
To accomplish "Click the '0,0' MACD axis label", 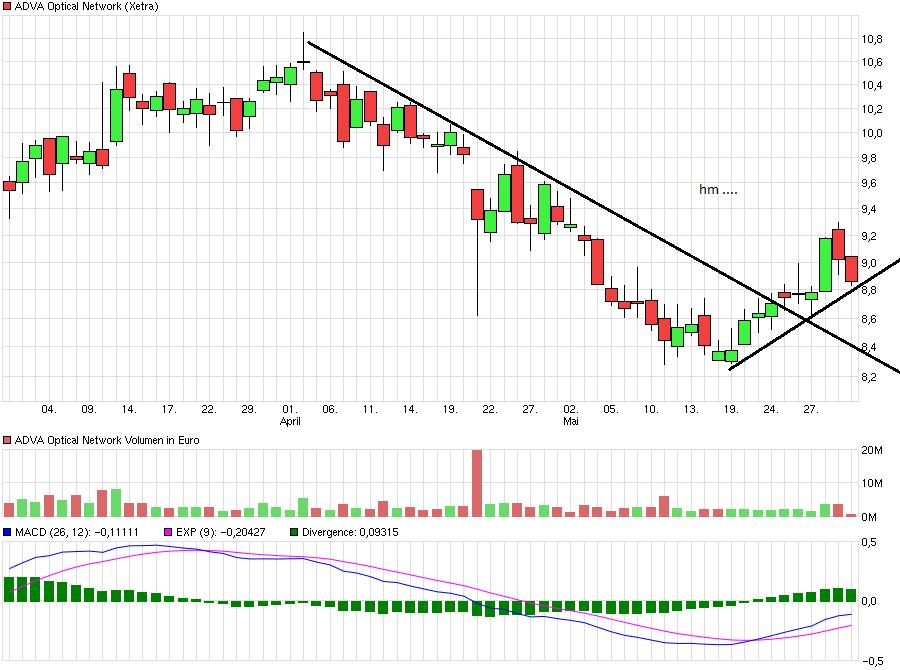I will coord(869,601).
